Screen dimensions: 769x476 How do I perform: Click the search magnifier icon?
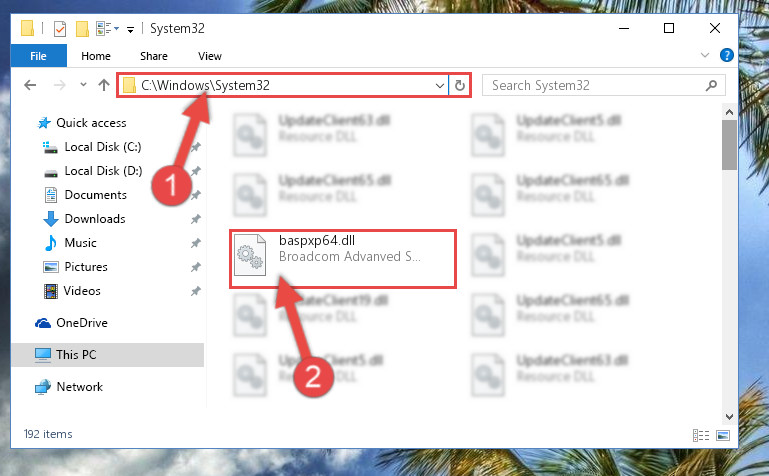(711, 85)
